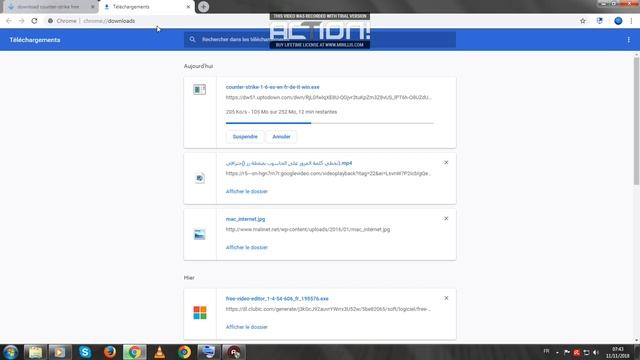Close the Téléchargements tab
Image resolution: width=640 pixels, height=360 pixels.
[x=188, y=7]
